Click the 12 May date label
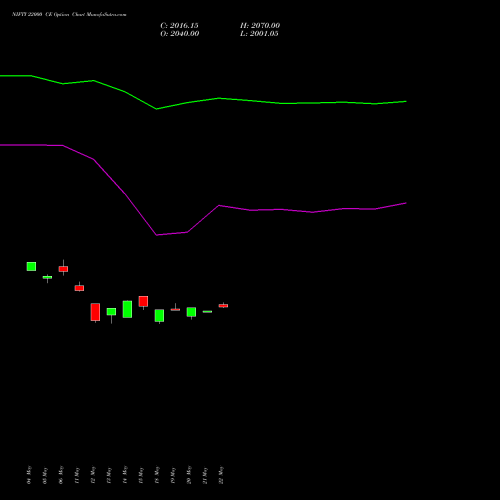The height and width of the screenshot is (500, 500). click(x=93, y=475)
